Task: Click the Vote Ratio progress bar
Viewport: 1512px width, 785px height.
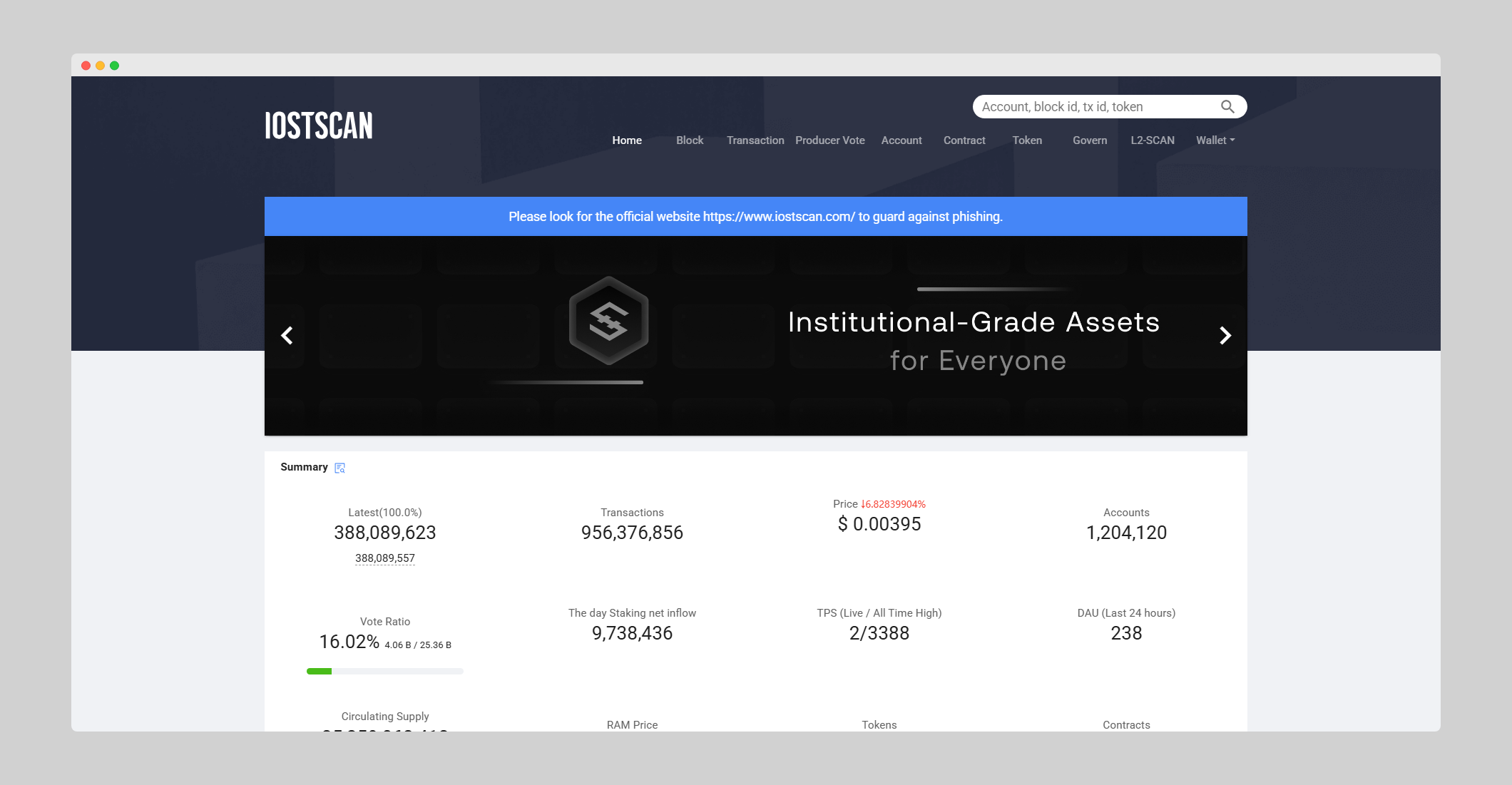Action: (385, 671)
